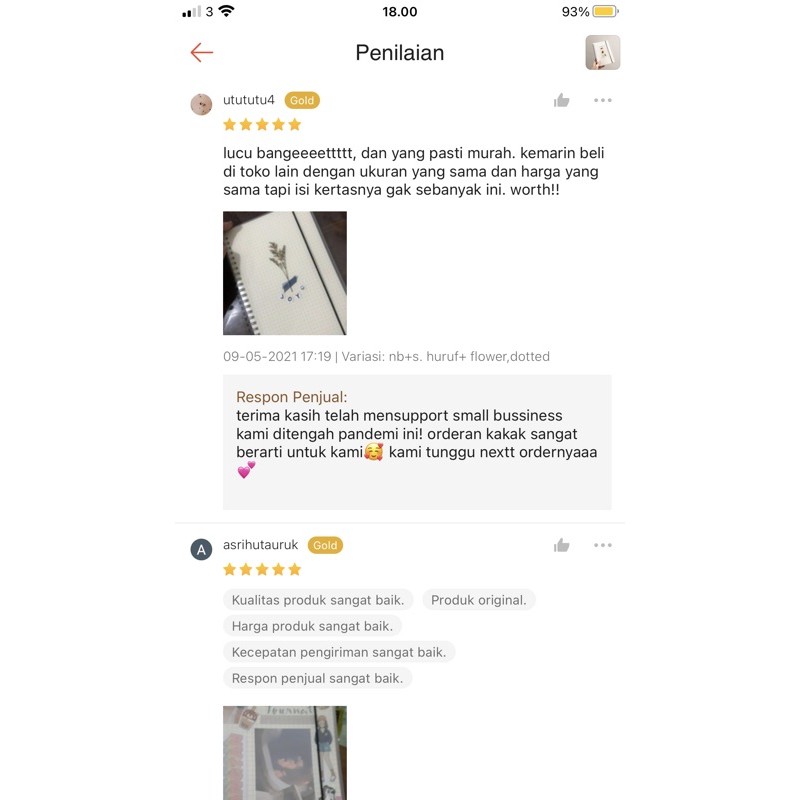Tap the username asrihutauruk
800x800 pixels.
[x=260, y=545]
